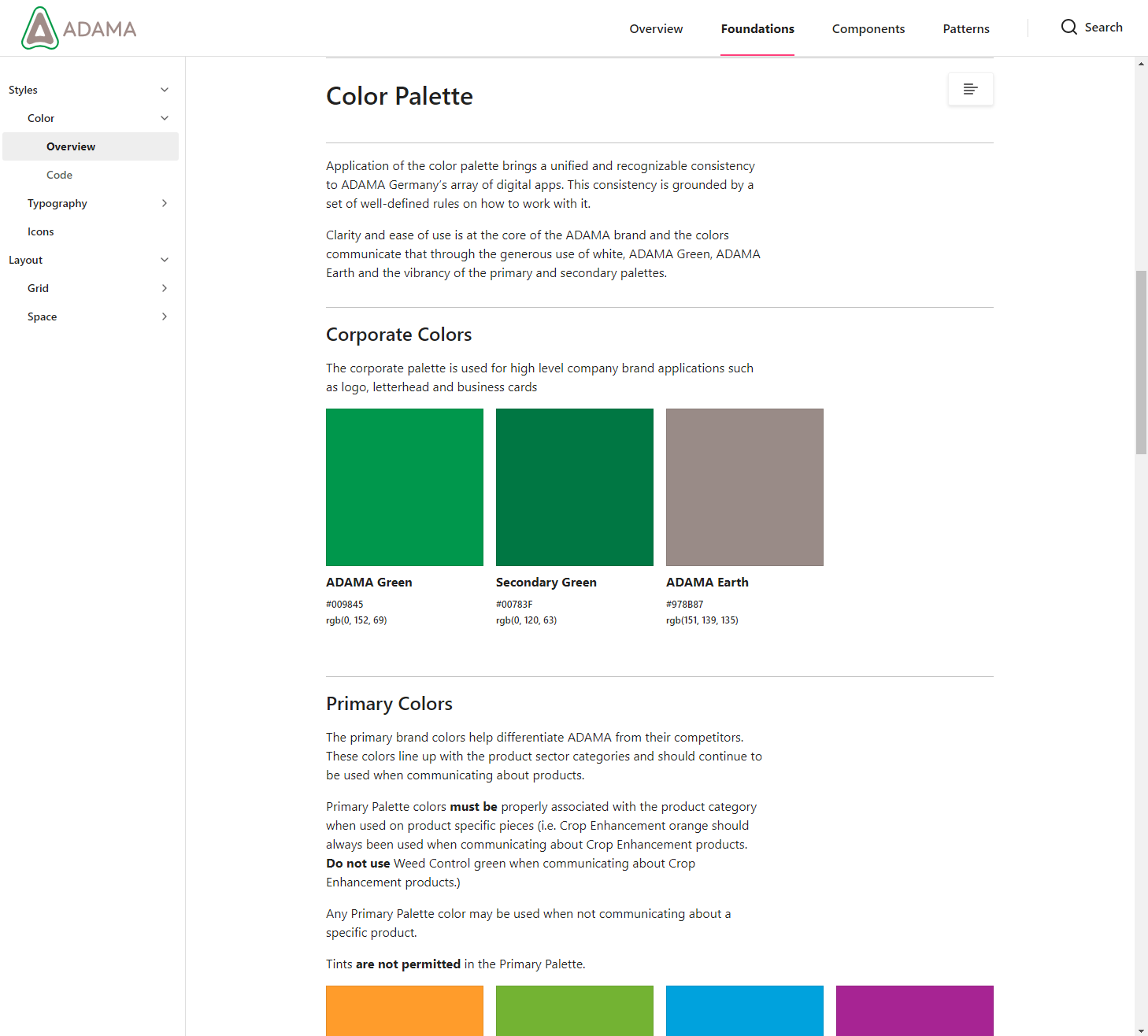Image resolution: width=1148 pixels, height=1036 pixels.
Task: Click the scrollbar up arrow
Action: (x=1141, y=64)
